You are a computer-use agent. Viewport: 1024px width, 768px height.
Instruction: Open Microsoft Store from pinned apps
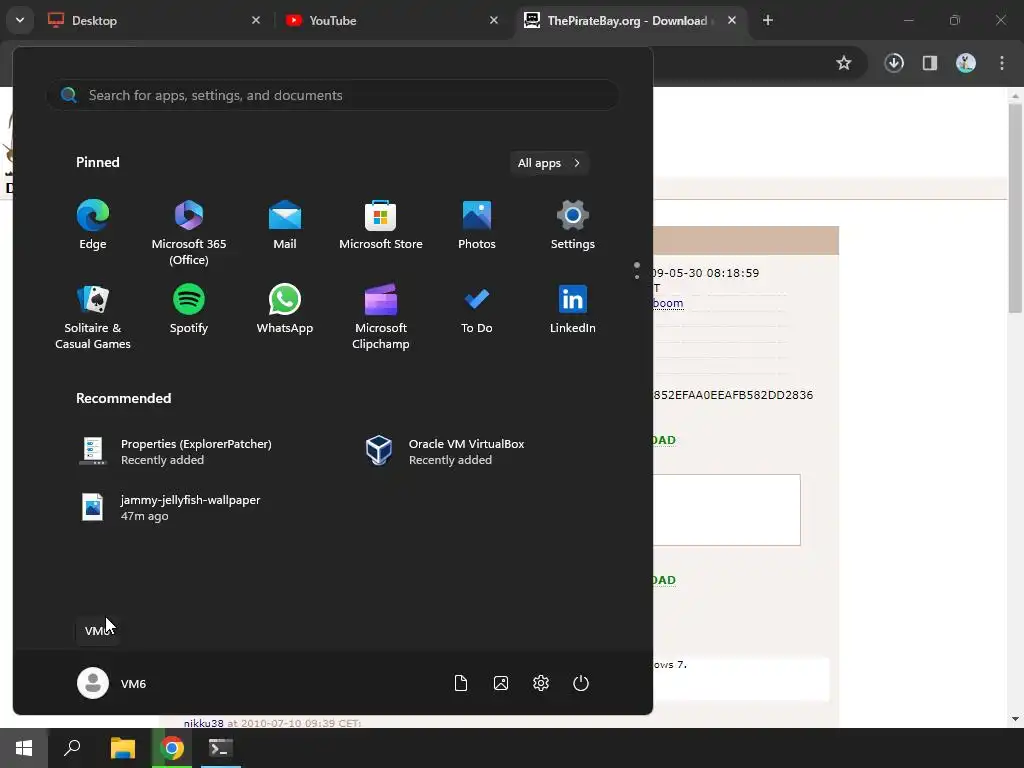pyautogui.click(x=381, y=225)
